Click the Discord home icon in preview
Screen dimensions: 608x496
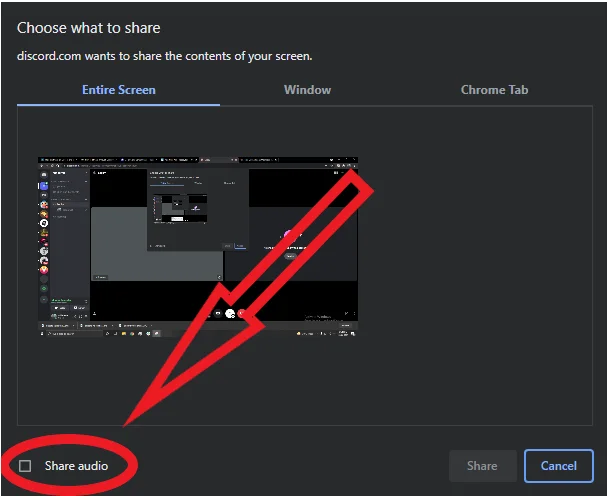43,175
